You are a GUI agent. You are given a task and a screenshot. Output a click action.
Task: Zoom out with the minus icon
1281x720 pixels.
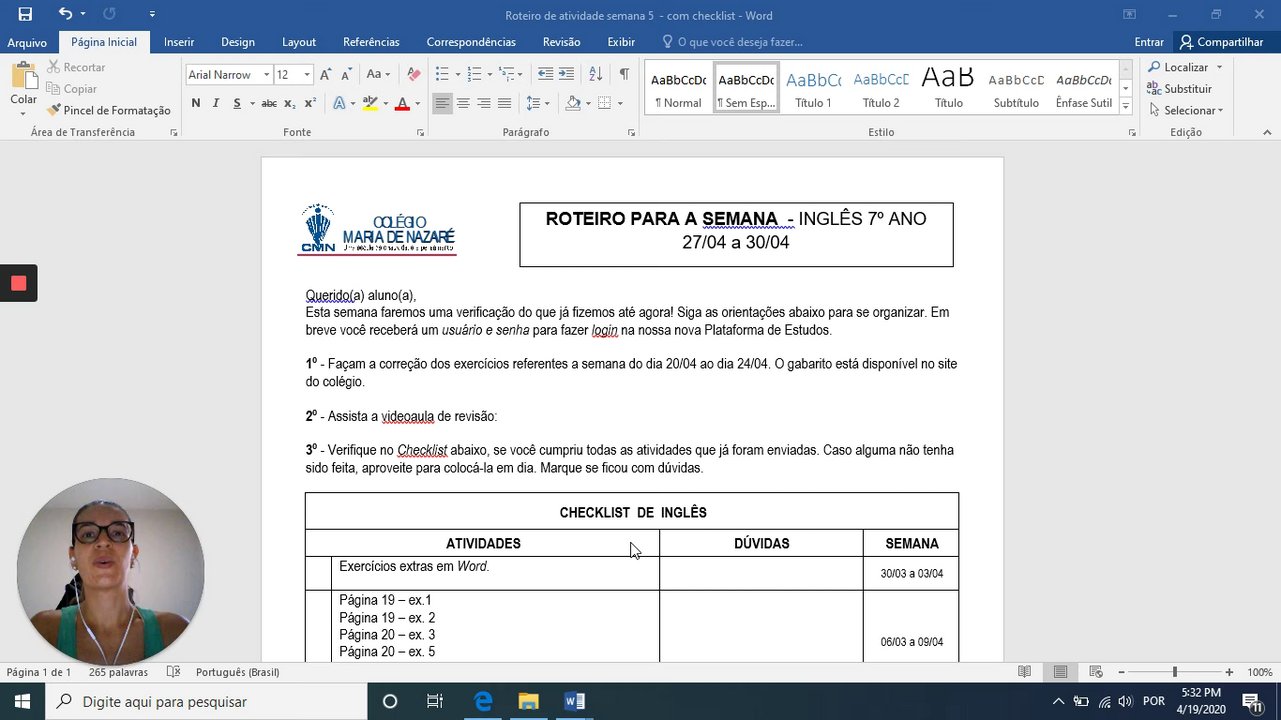pyautogui.click(x=1121, y=672)
